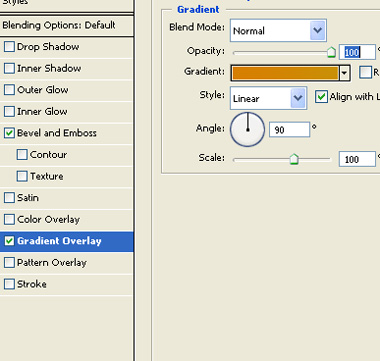This screenshot has width=380, height=361.
Task: Enable the Pattern Overlay checkbox
Action: [9, 262]
